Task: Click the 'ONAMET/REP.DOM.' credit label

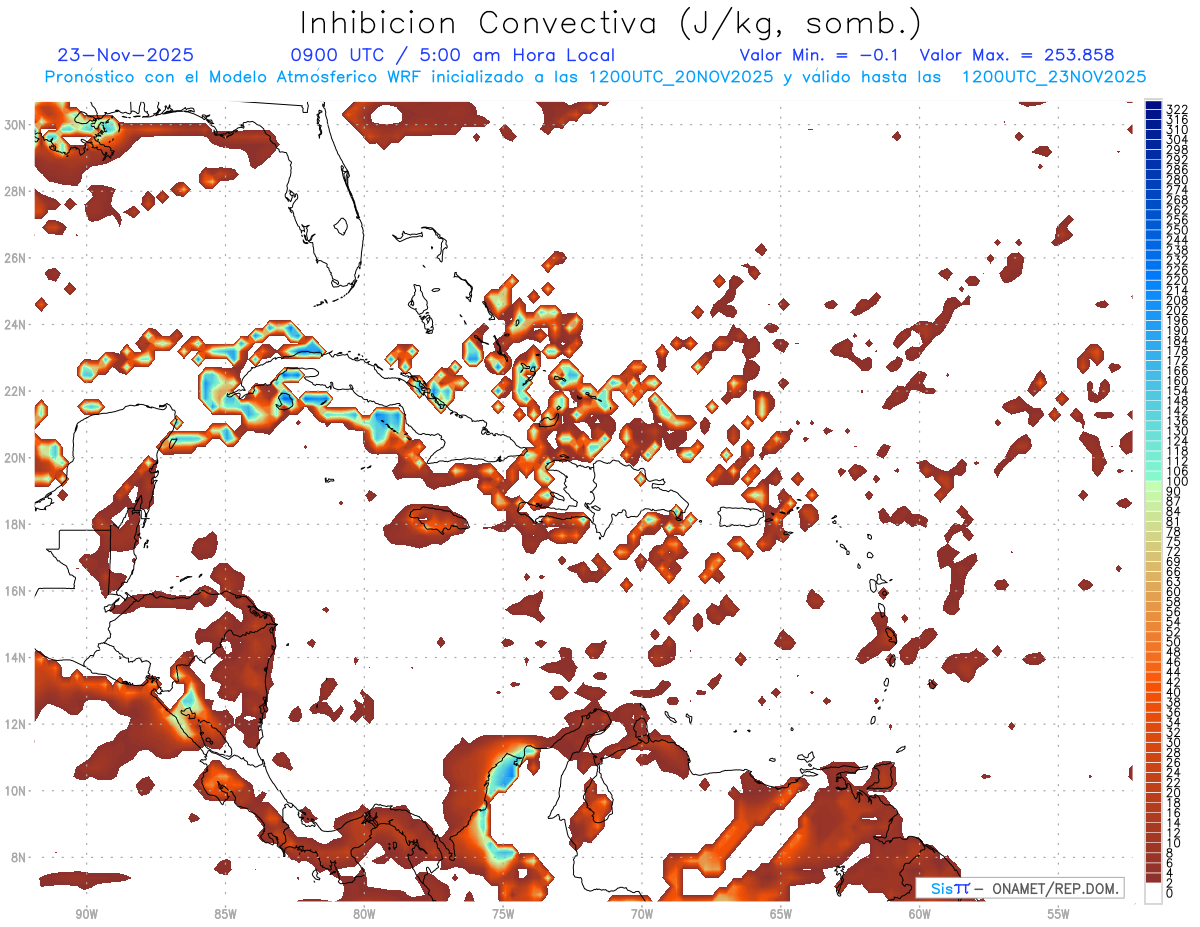Action: 1054,888
